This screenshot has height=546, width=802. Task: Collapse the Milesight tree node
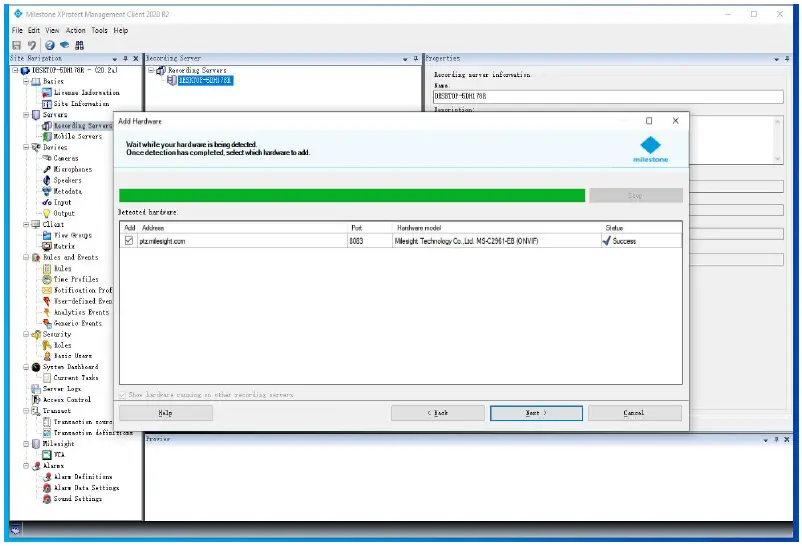[x=26, y=444]
